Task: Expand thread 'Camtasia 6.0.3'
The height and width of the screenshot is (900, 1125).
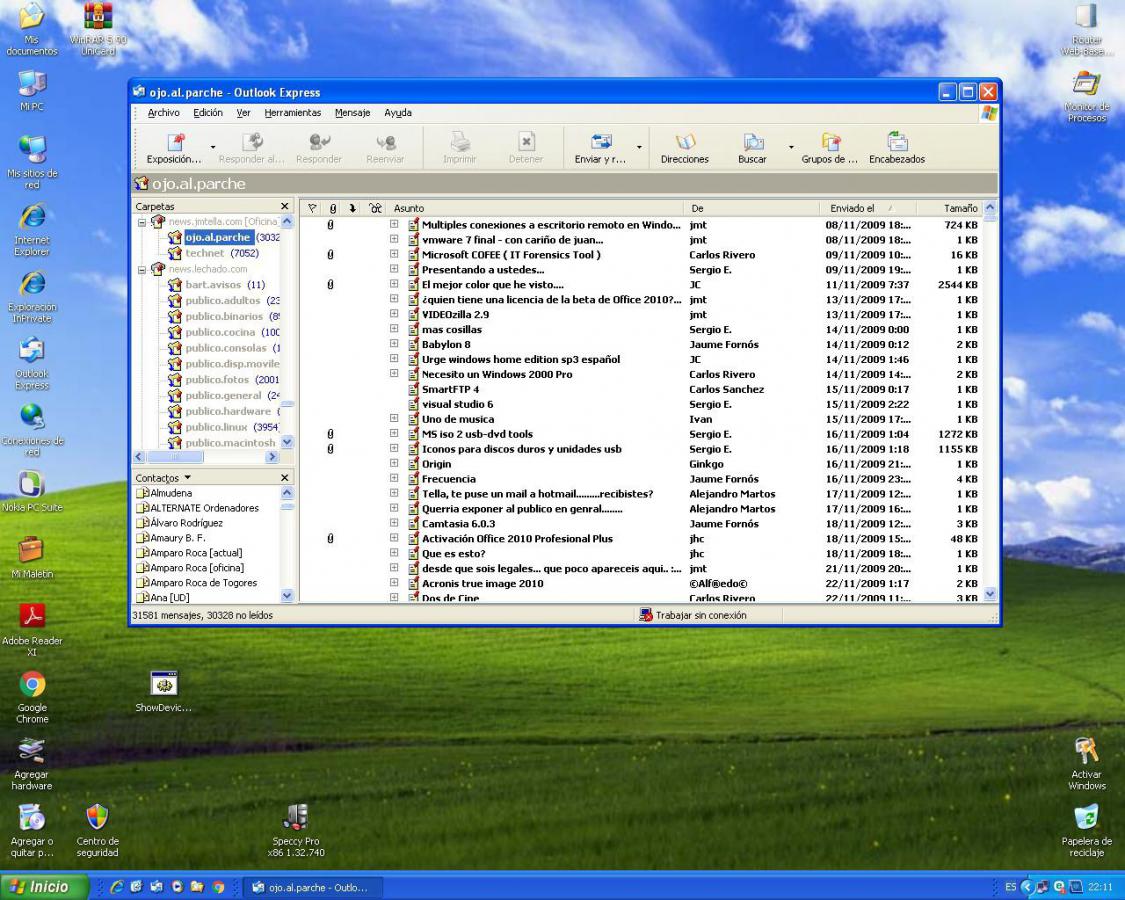Action: pyautogui.click(x=394, y=523)
